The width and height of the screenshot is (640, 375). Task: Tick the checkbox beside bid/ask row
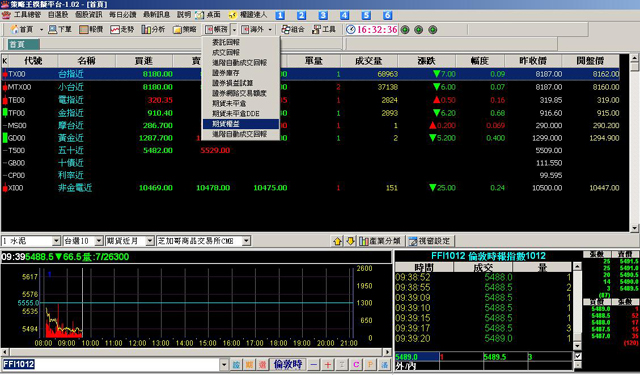[x=578, y=356]
